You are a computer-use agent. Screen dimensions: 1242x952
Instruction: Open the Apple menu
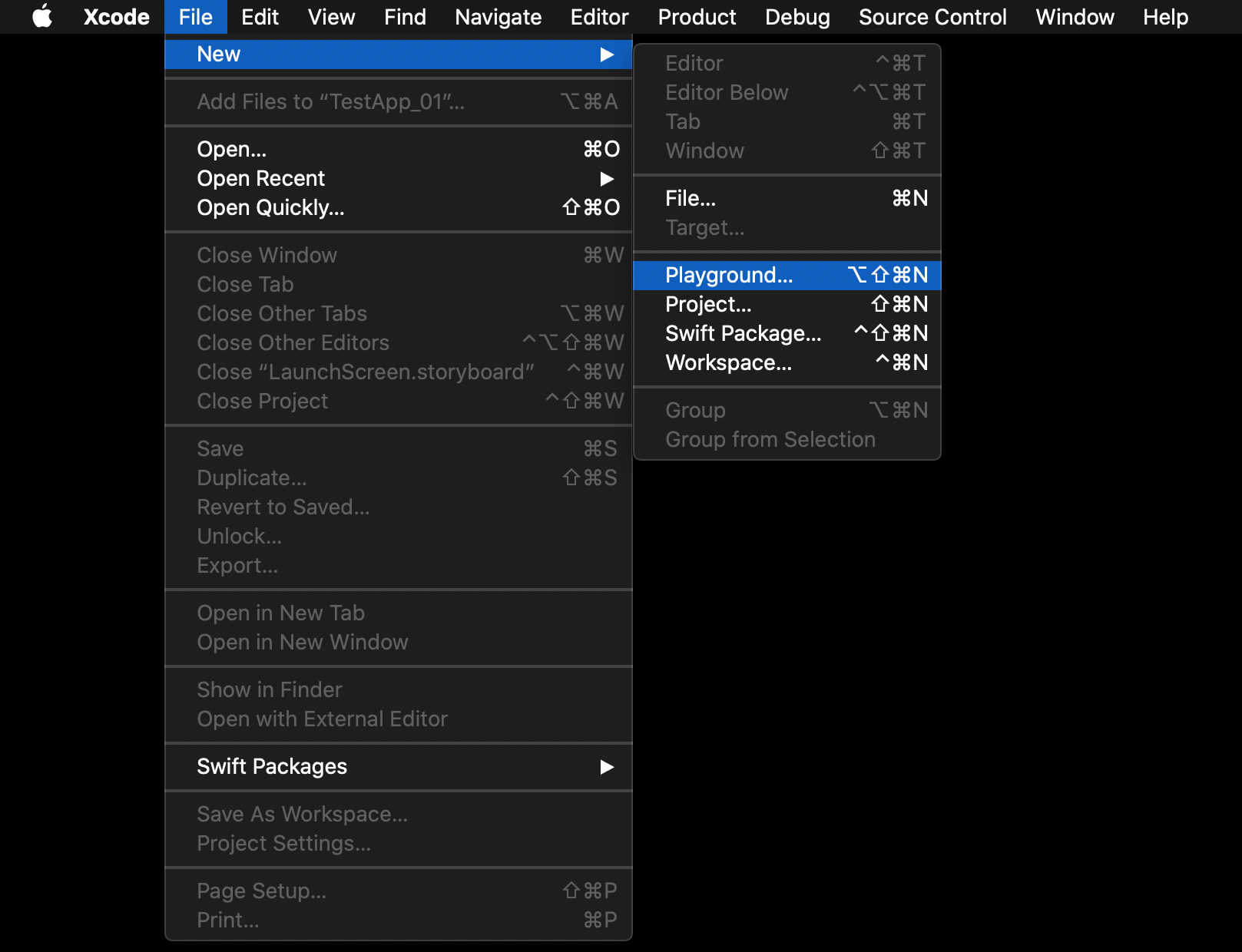coord(42,16)
